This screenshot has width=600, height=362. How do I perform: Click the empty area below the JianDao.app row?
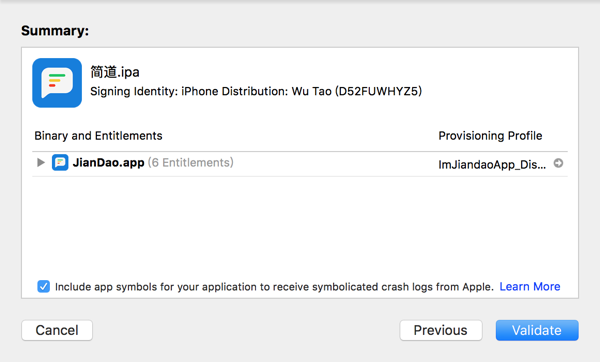[x=300, y=226]
